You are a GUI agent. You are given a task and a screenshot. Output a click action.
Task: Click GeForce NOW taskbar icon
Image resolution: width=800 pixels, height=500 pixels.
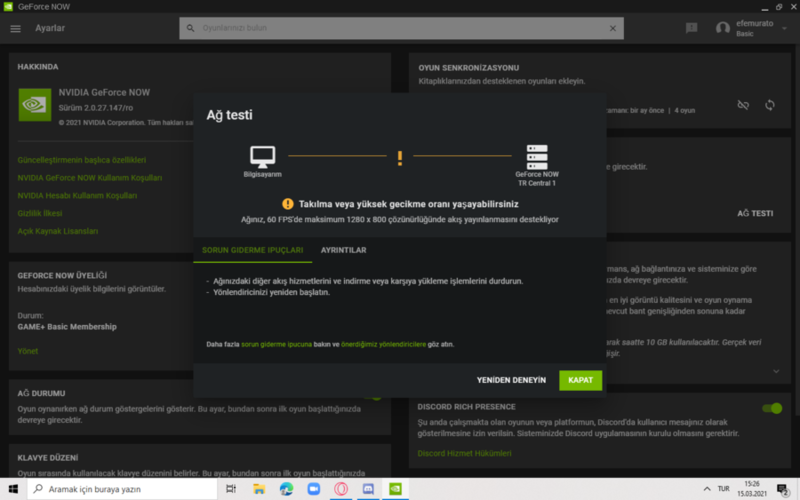pos(395,489)
